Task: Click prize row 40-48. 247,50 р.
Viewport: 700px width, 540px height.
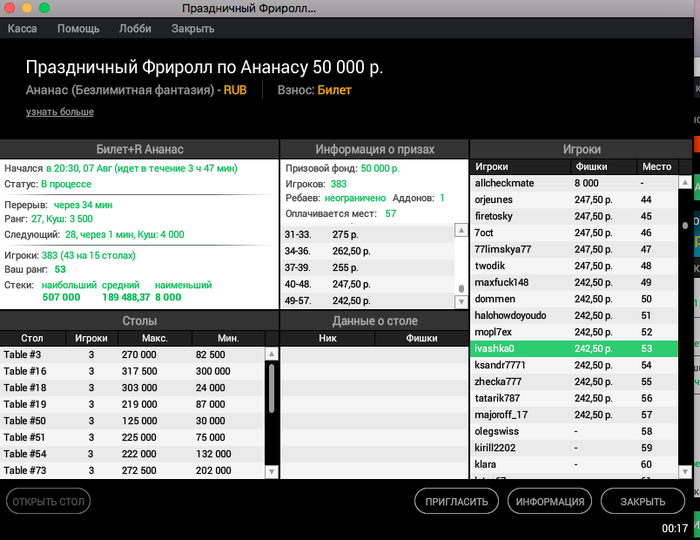Action: 368,284
